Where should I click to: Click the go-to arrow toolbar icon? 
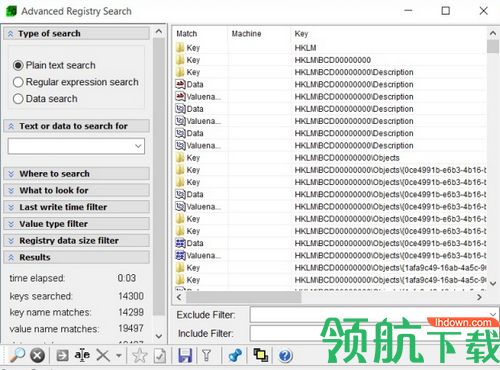[62, 356]
